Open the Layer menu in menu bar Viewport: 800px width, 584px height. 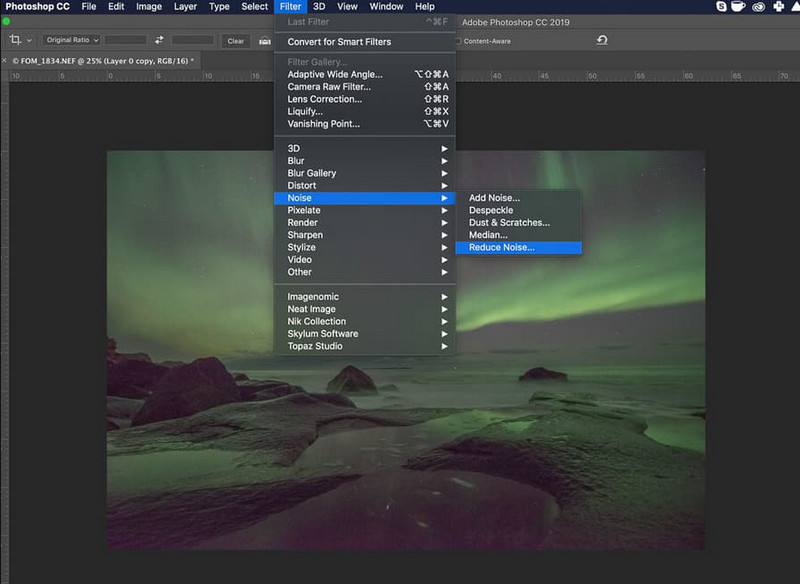click(x=185, y=7)
